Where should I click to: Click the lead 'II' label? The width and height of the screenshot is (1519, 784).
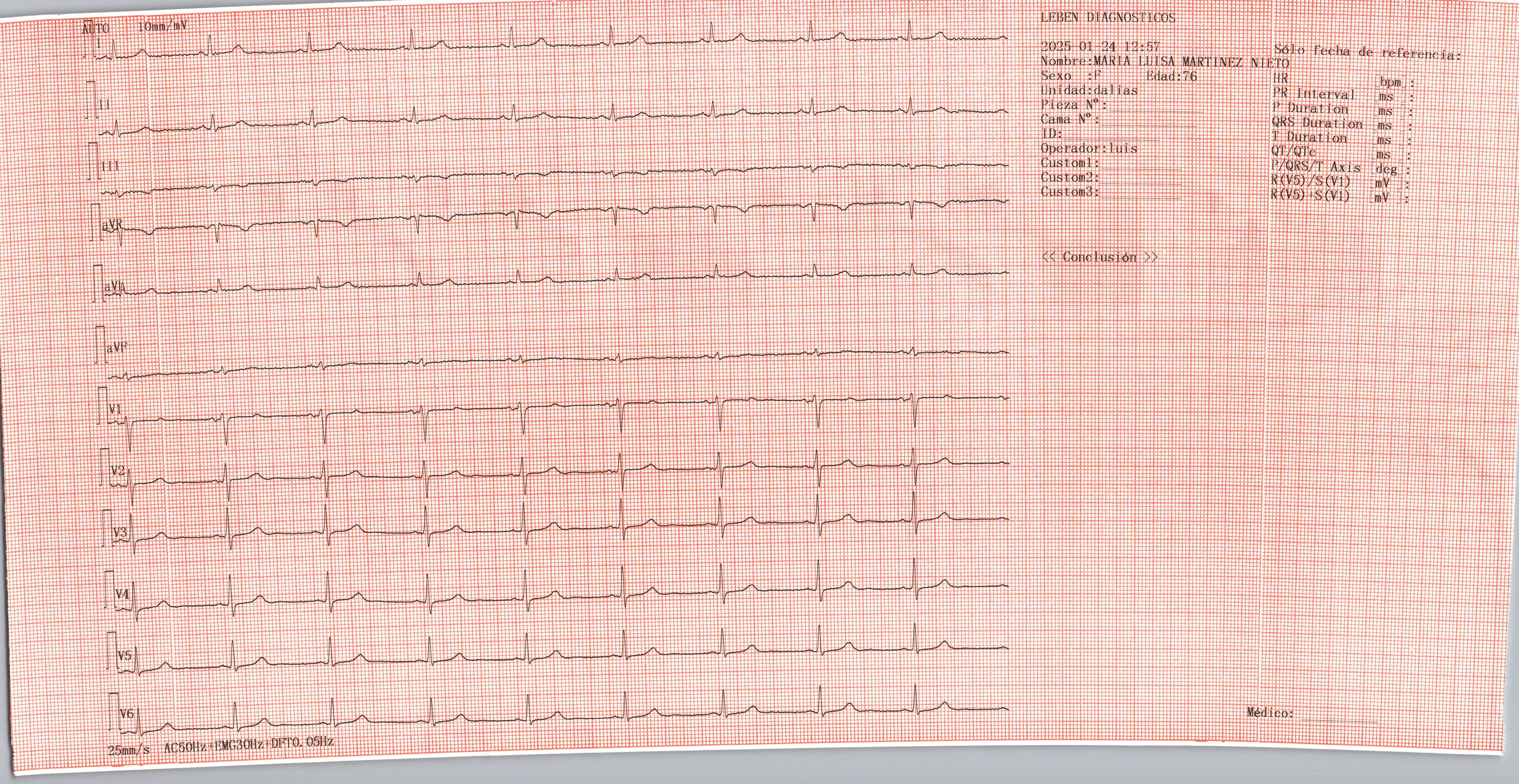pos(104,105)
